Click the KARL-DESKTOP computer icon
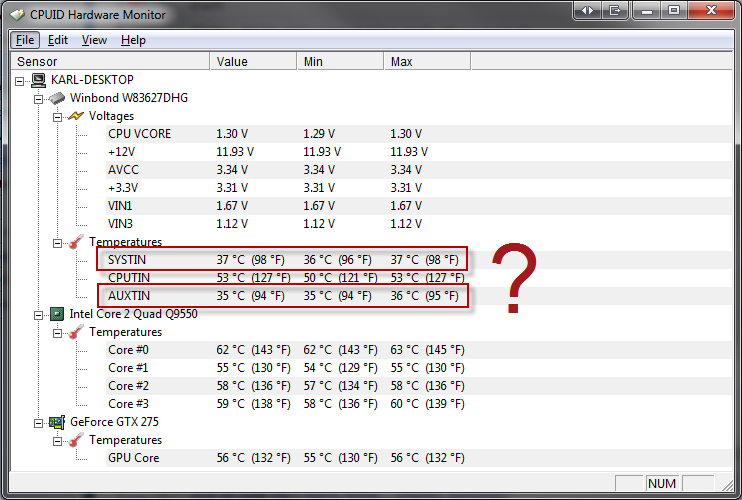The image size is (742, 500). 39,80
